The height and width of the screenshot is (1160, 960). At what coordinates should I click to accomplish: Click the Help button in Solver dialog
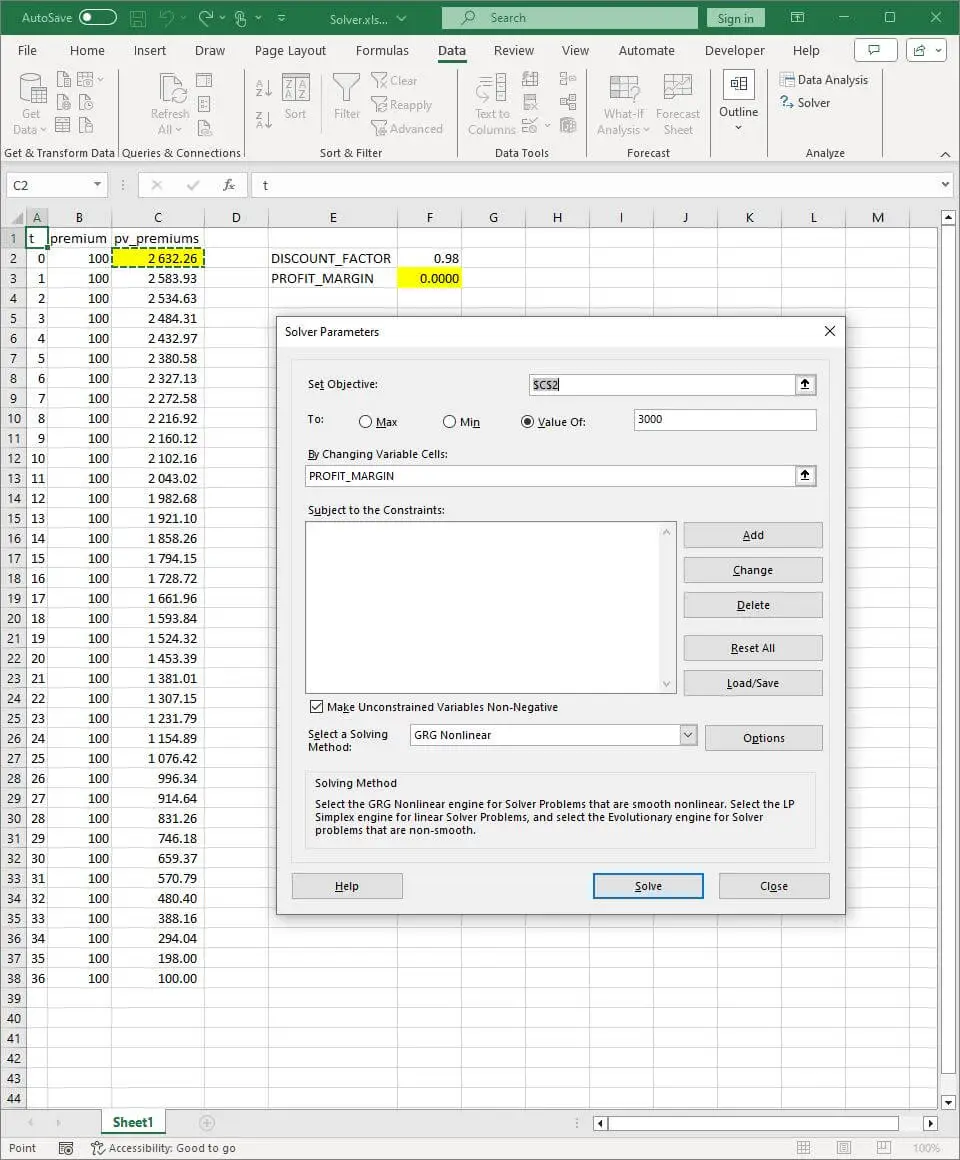[x=347, y=886]
